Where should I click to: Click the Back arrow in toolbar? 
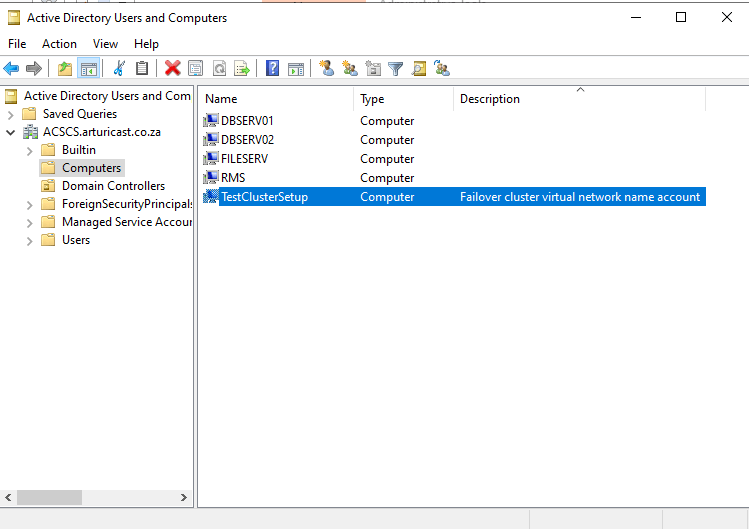point(11,68)
